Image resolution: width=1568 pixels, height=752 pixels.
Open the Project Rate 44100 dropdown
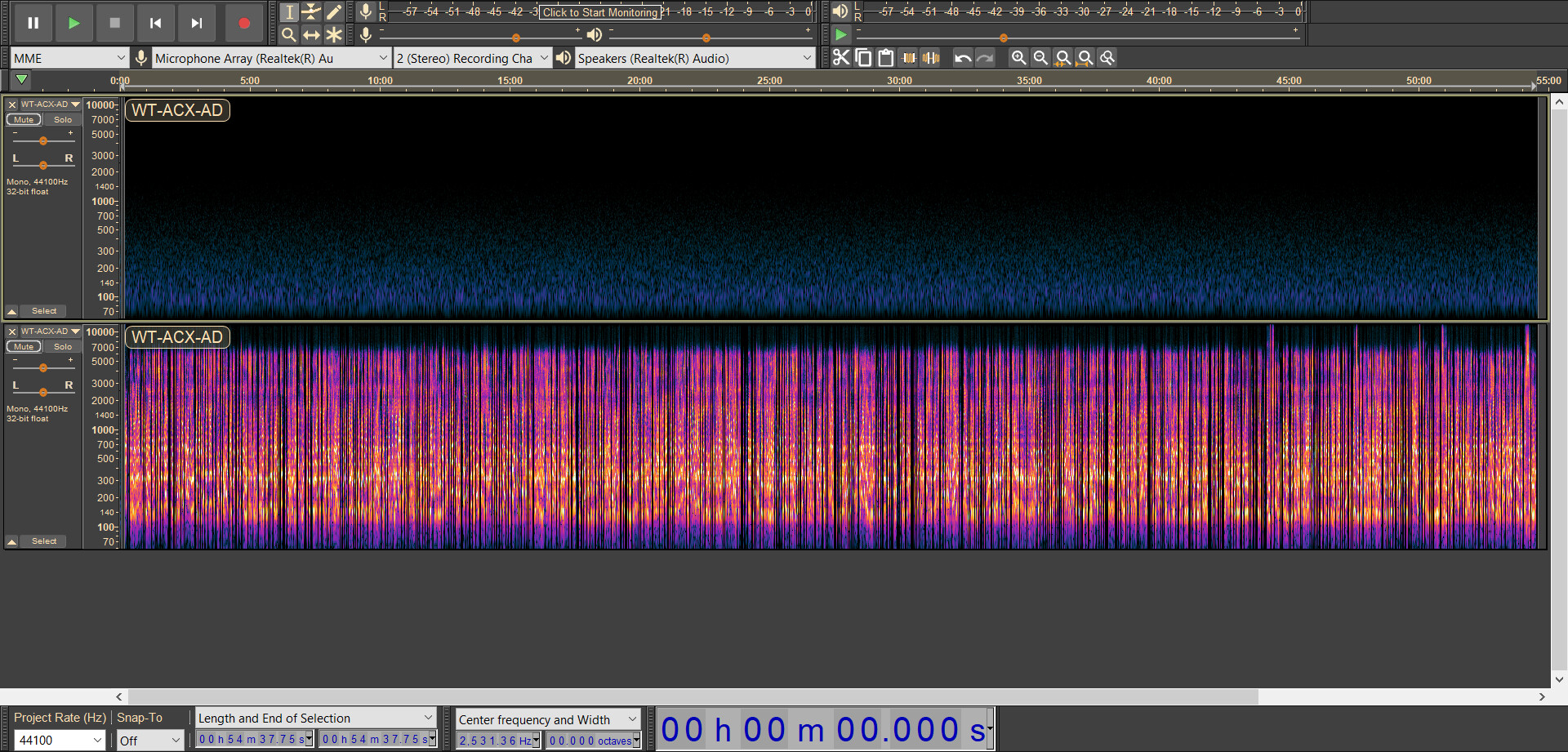pos(60,741)
